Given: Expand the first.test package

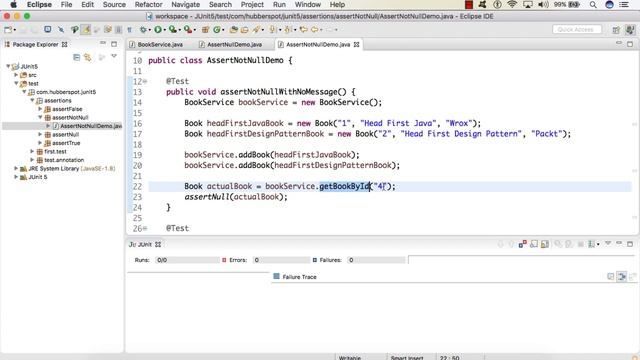Looking at the screenshot, I should [x=32, y=151].
